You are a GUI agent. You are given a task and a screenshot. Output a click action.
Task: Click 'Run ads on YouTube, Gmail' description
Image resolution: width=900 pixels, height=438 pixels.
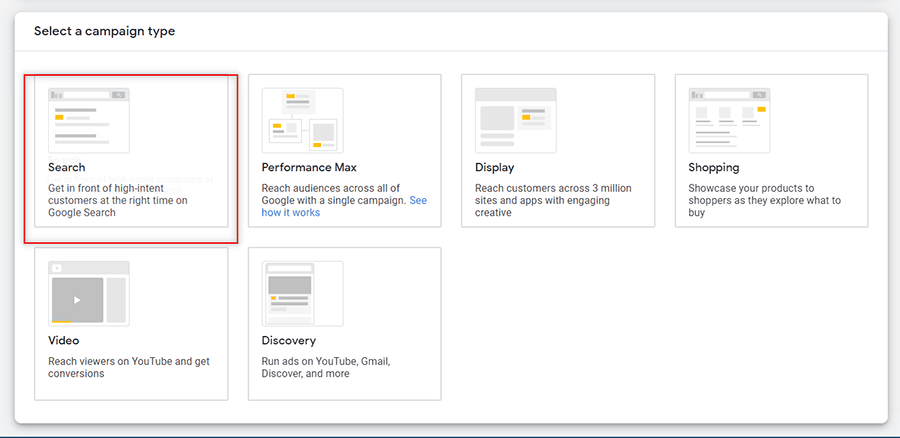pos(326,367)
